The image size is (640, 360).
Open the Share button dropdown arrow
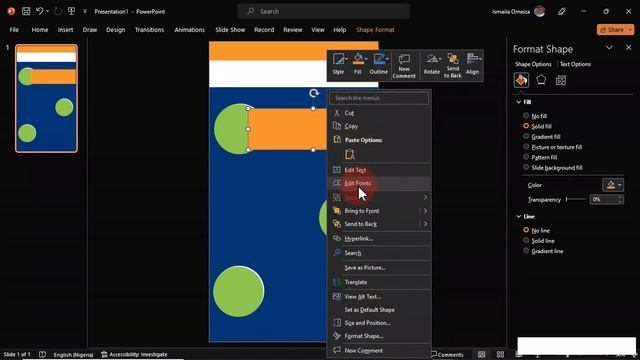pyautogui.click(x=631, y=30)
